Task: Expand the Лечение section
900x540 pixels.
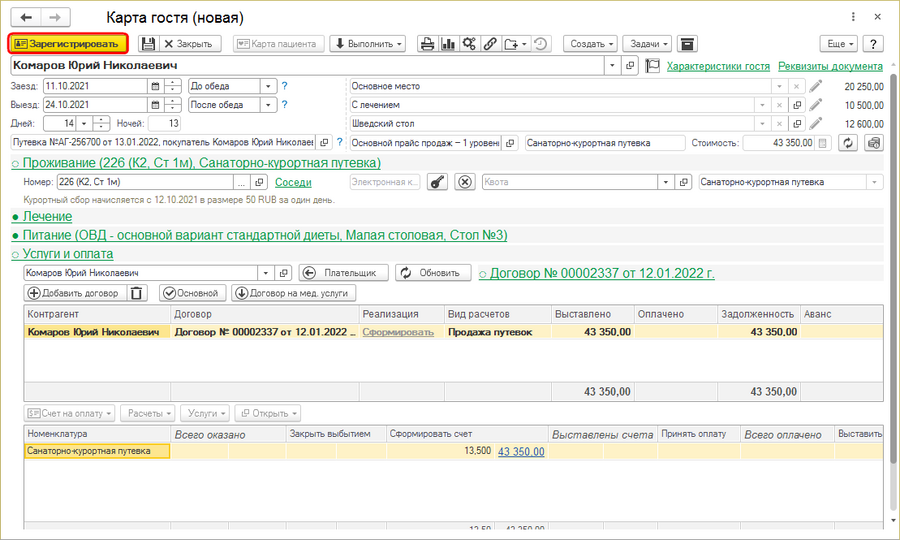Action: (x=47, y=216)
